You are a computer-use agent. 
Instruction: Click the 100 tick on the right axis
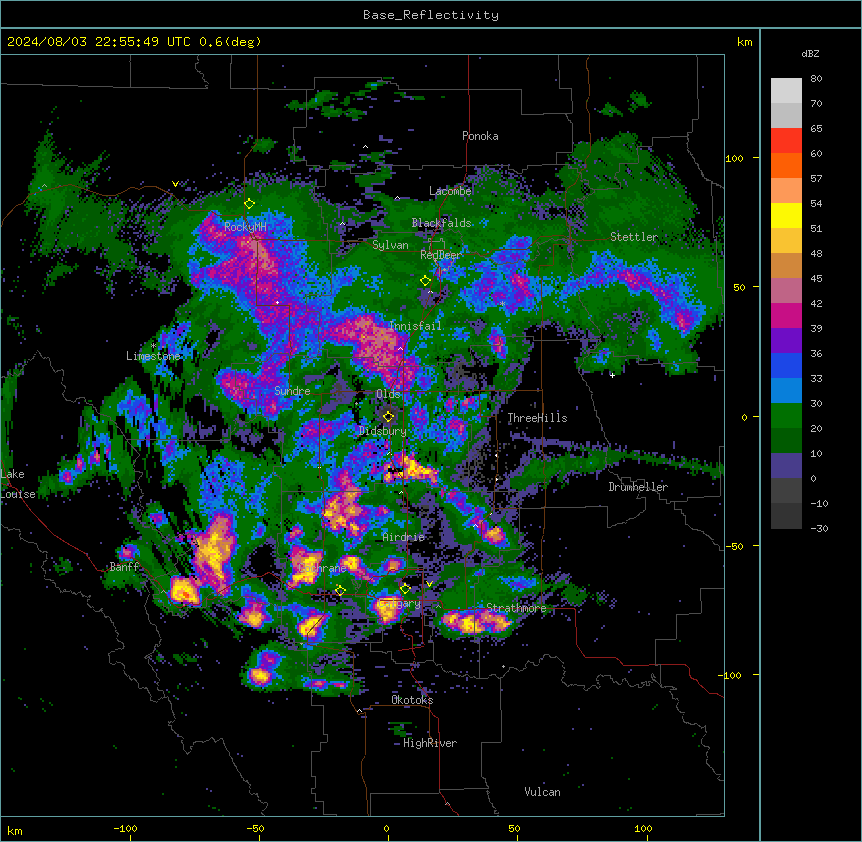point(734,158)
